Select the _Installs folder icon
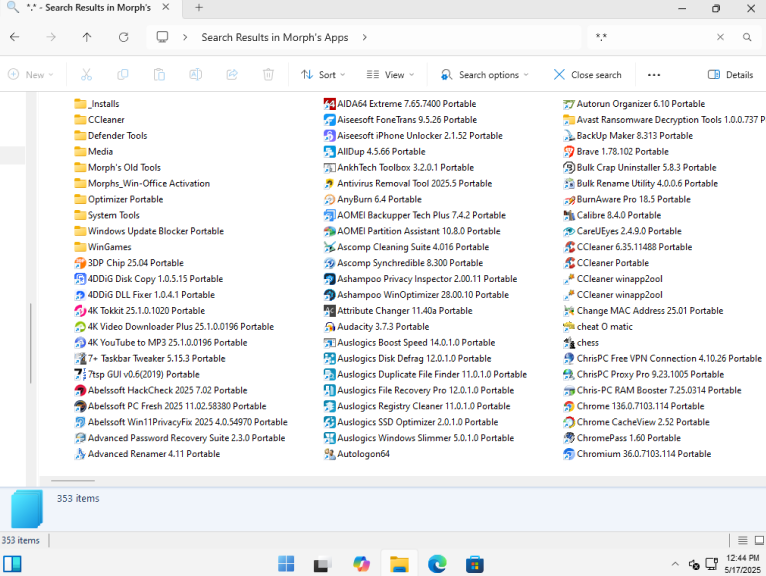This screenshot has height=576, width=766. (x=80, y=104)
